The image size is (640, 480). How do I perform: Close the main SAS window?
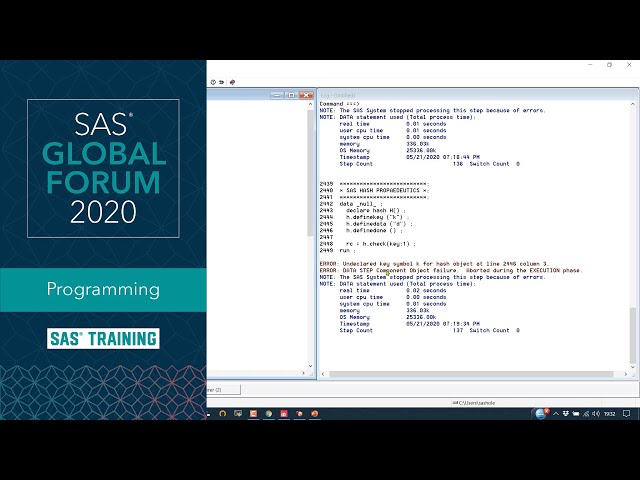coord(629,64)
